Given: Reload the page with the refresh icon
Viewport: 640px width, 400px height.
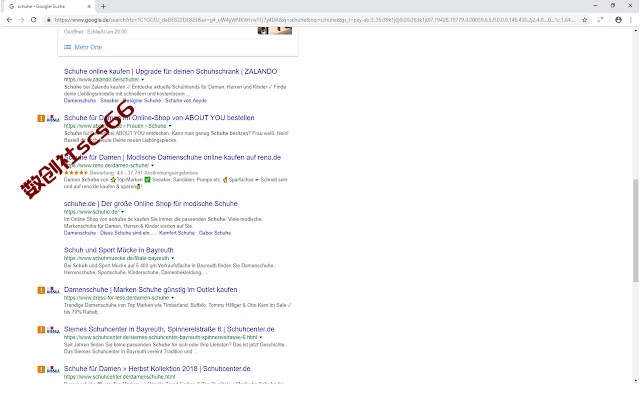Looking at the screenshot, I should (34, 20).
